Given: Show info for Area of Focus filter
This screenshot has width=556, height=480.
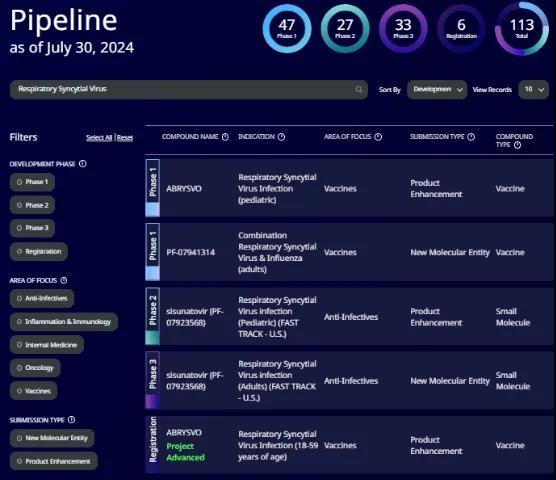Looking at the screenshot, I should 64,280.
